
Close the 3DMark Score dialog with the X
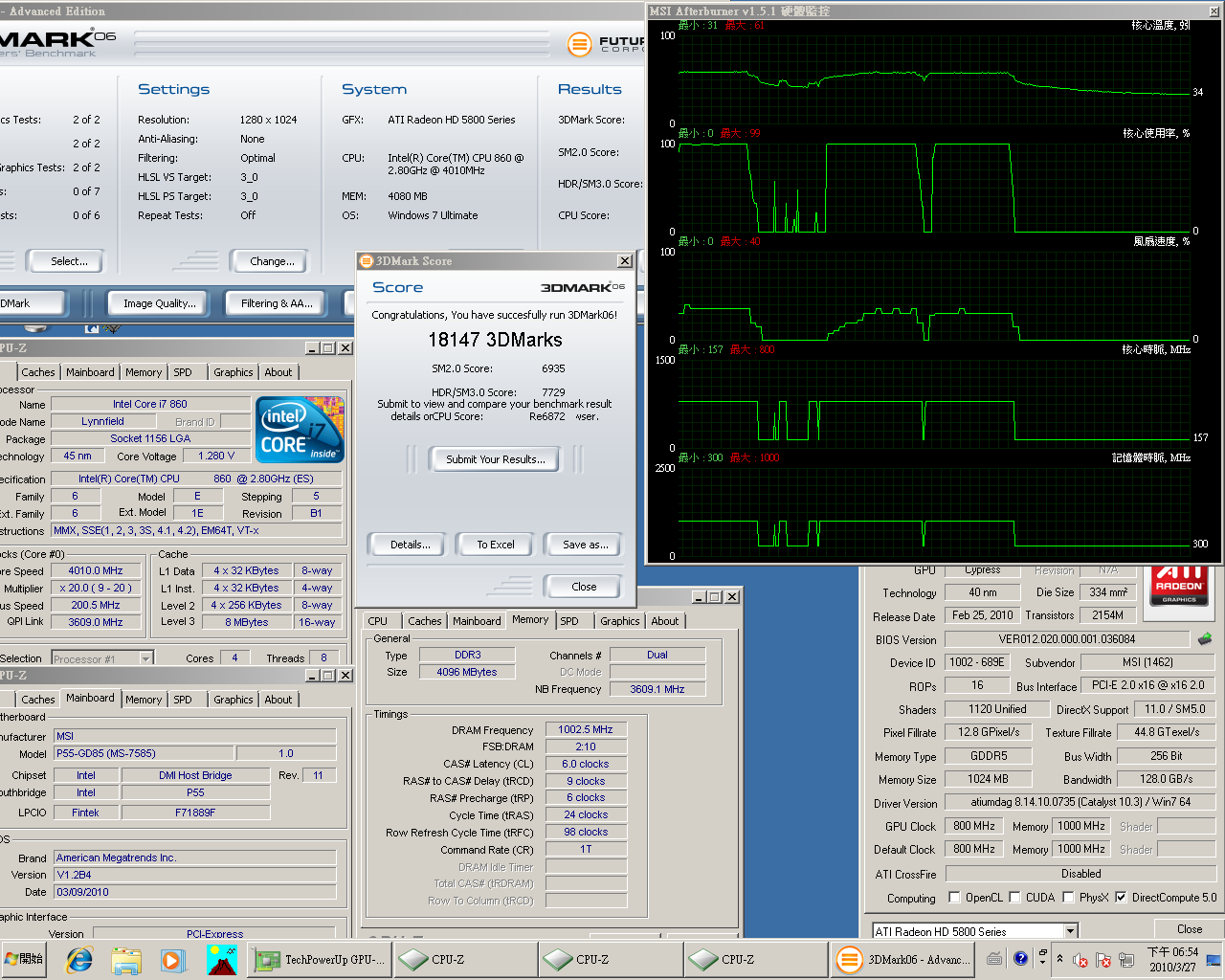[625, 261]
